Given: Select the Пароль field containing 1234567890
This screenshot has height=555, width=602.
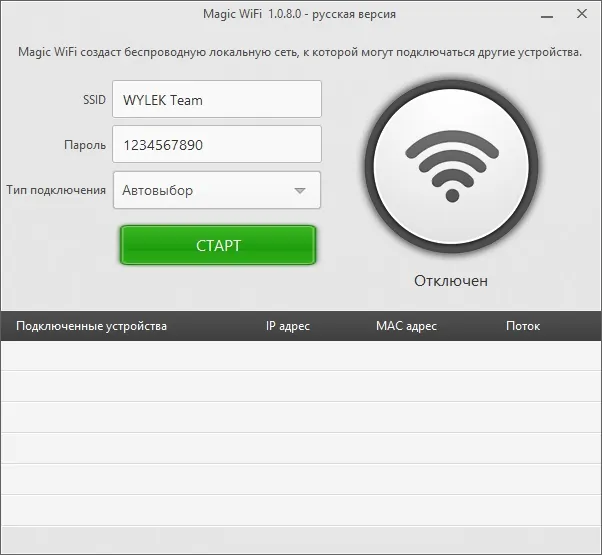Looking at the screenshot, I should coord(217,144).
